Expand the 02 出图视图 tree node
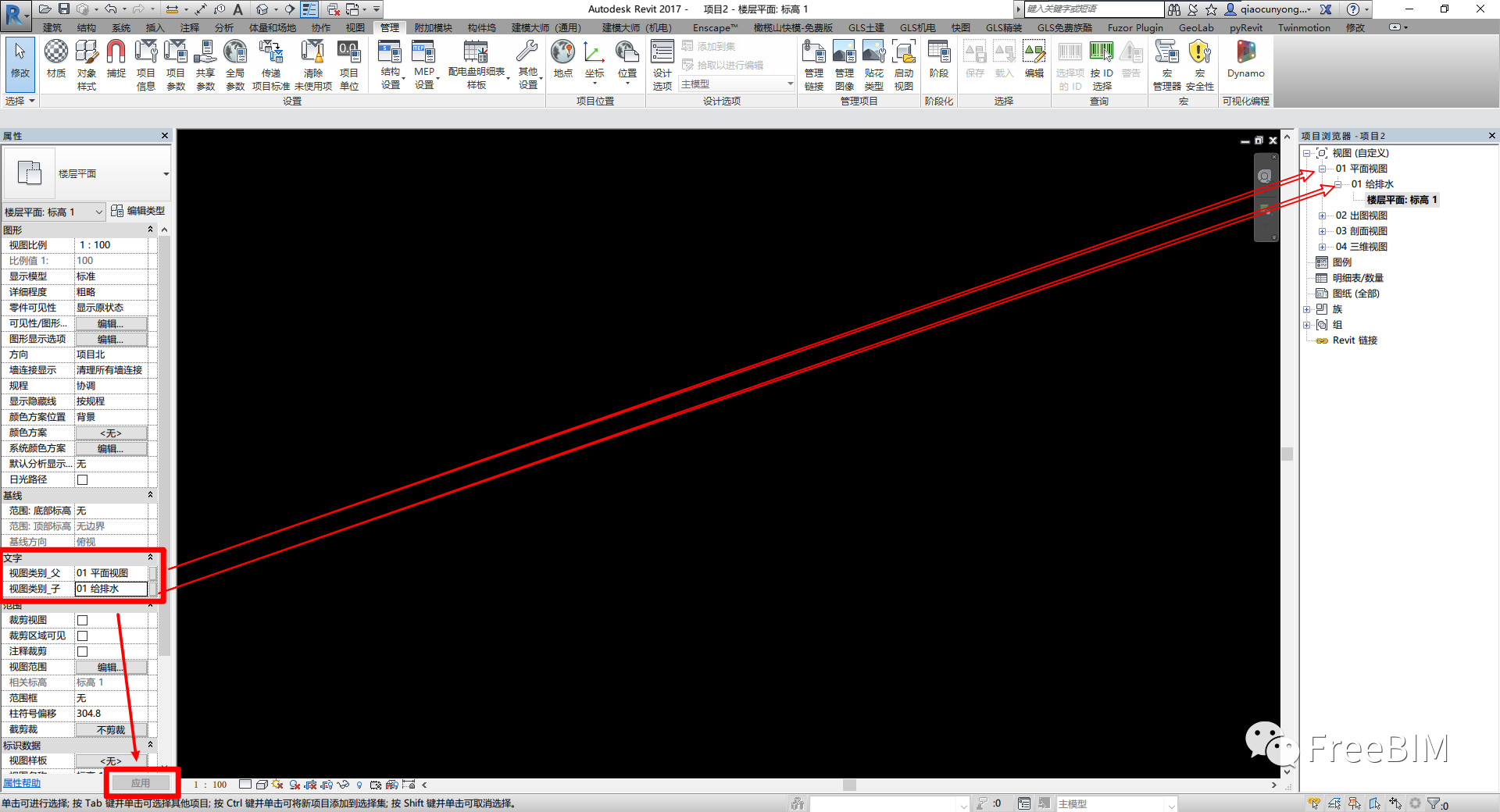This screenshot has height=812, width=1500. point(1322,215)
